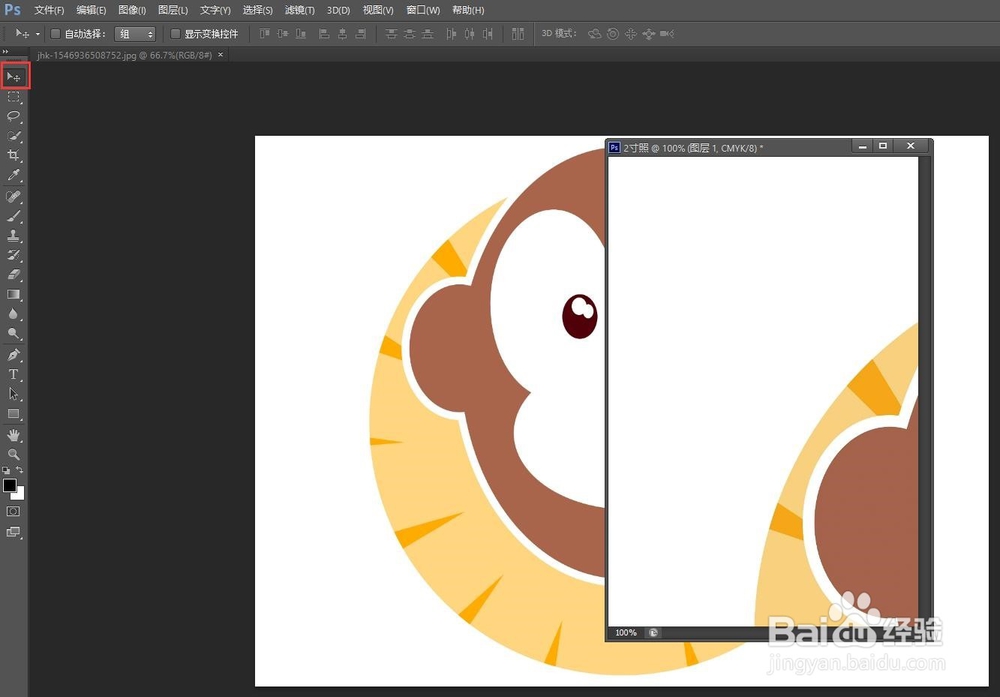Screen dimensions: 1000x697
Task: Click the Align bottom edges icon
Action: point(300,34)
